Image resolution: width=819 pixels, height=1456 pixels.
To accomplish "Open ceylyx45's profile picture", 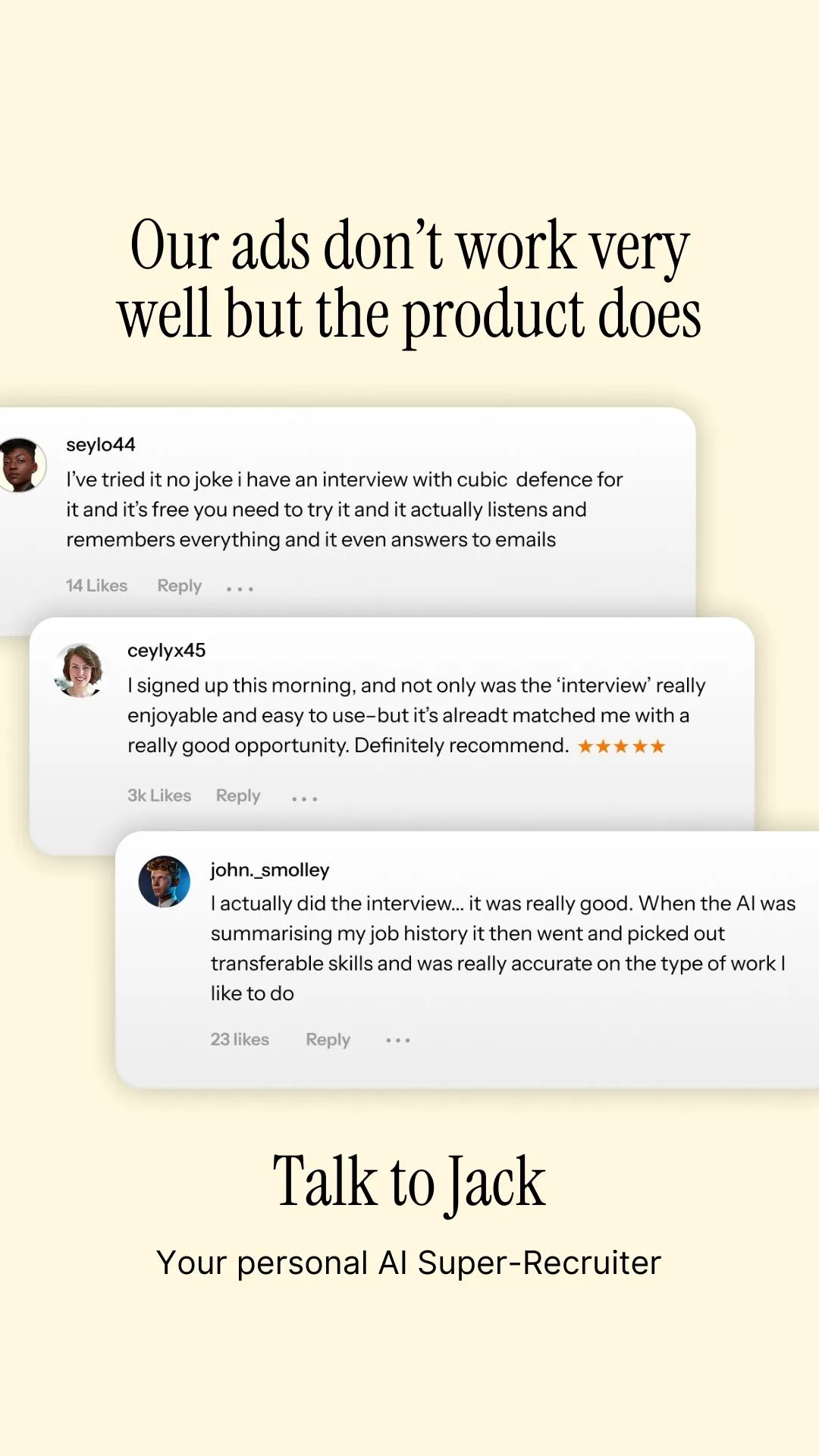I will pos(79,670).
